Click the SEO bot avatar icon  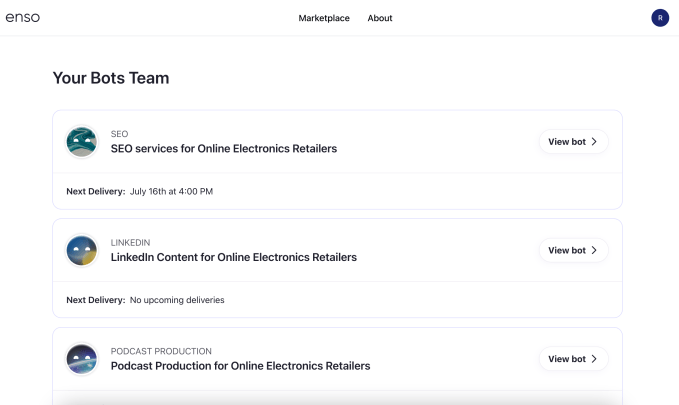tap(81, 142)
